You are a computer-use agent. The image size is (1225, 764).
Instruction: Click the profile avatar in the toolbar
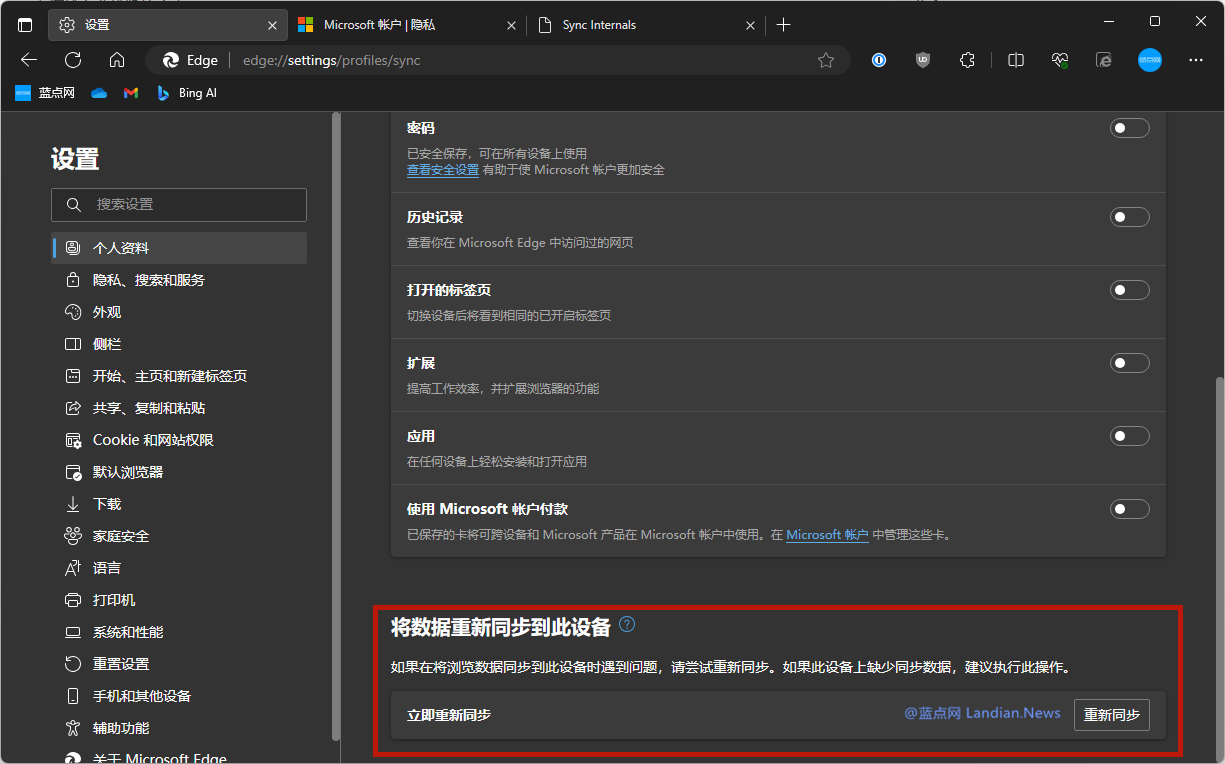click(x=1150, y=60)
